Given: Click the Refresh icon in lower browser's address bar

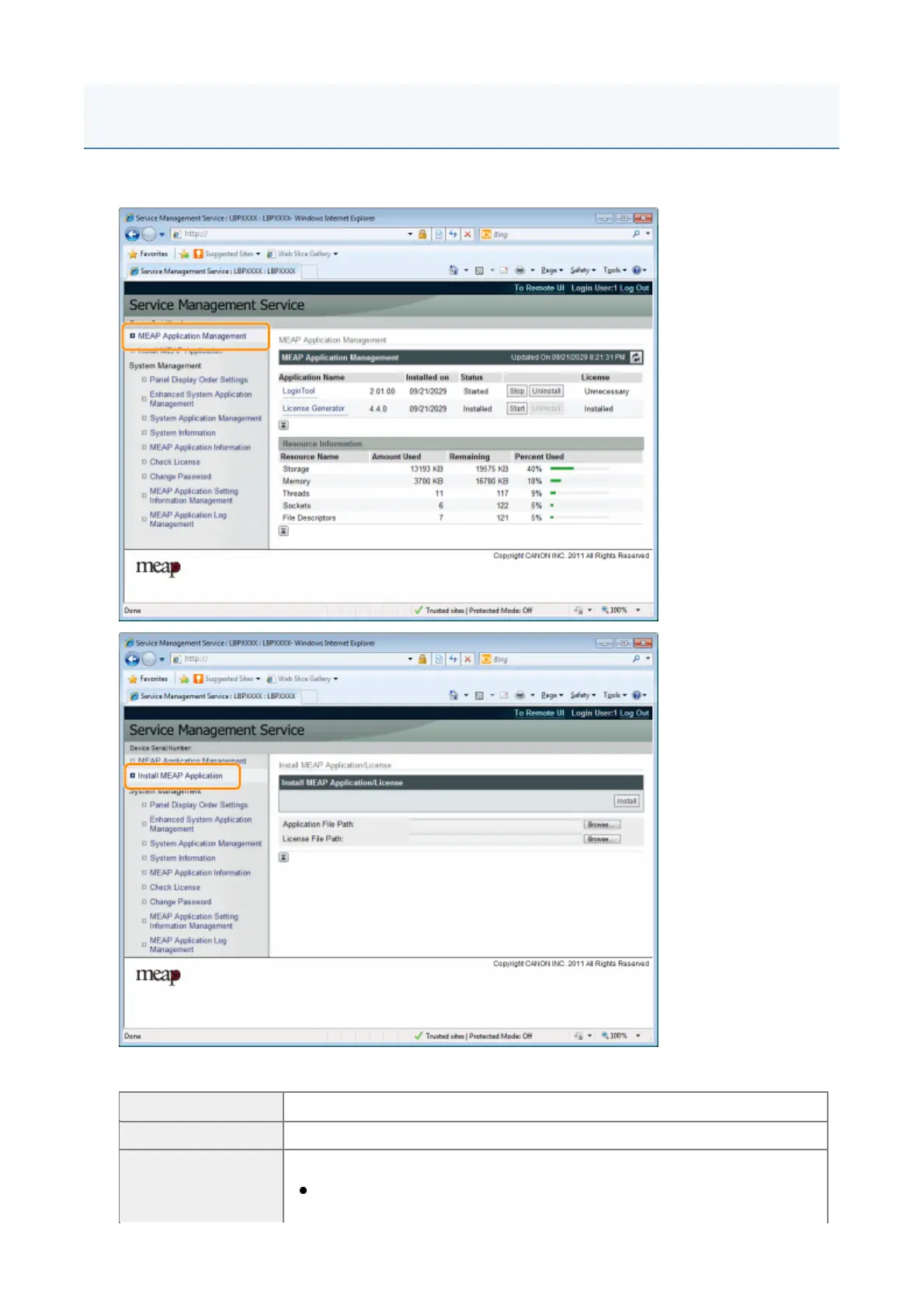Looking at the screenshot, I should [453, 659].
